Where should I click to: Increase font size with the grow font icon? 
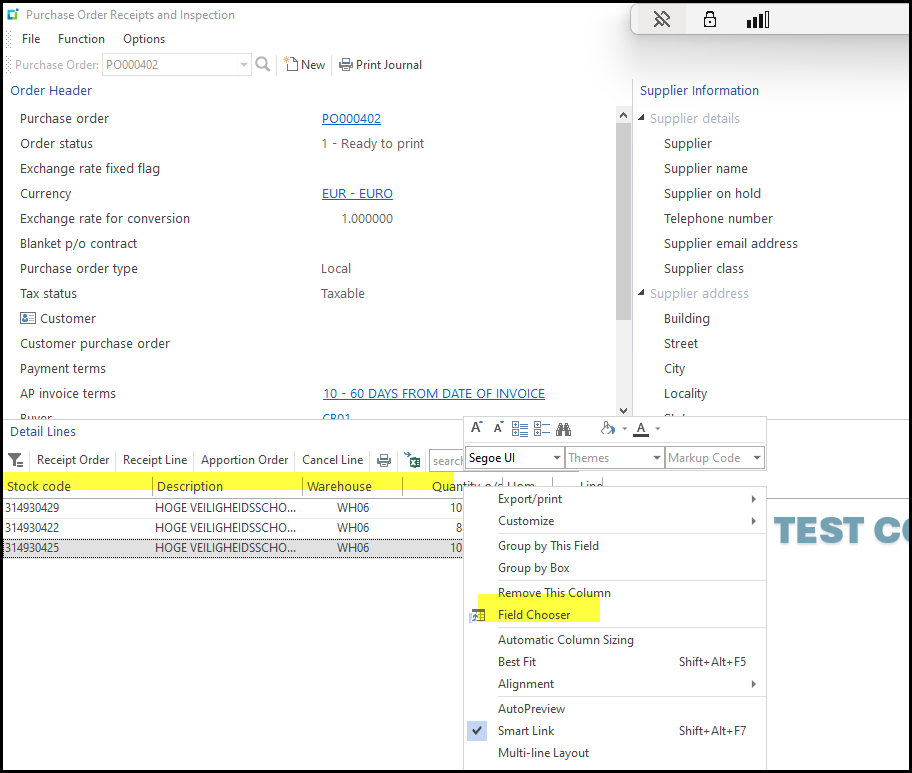(x=477, y=428)
